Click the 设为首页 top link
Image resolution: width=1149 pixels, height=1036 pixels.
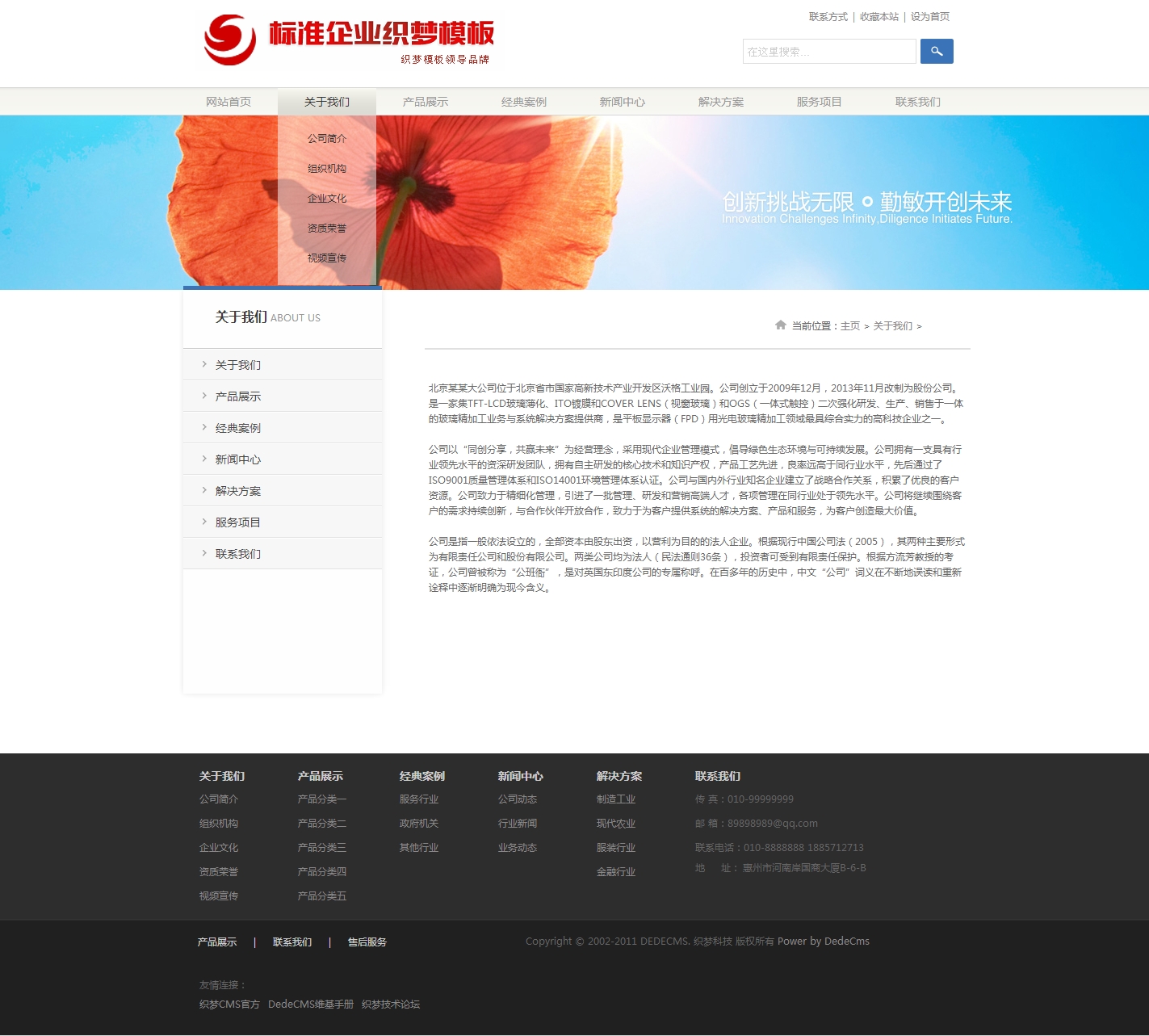tap(930, 17)
